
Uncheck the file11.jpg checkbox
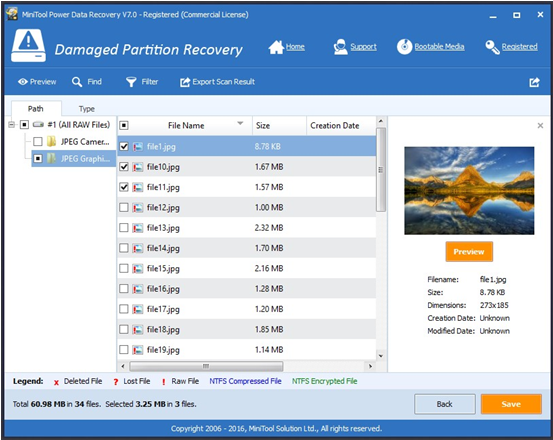click(x=124, y=187)
